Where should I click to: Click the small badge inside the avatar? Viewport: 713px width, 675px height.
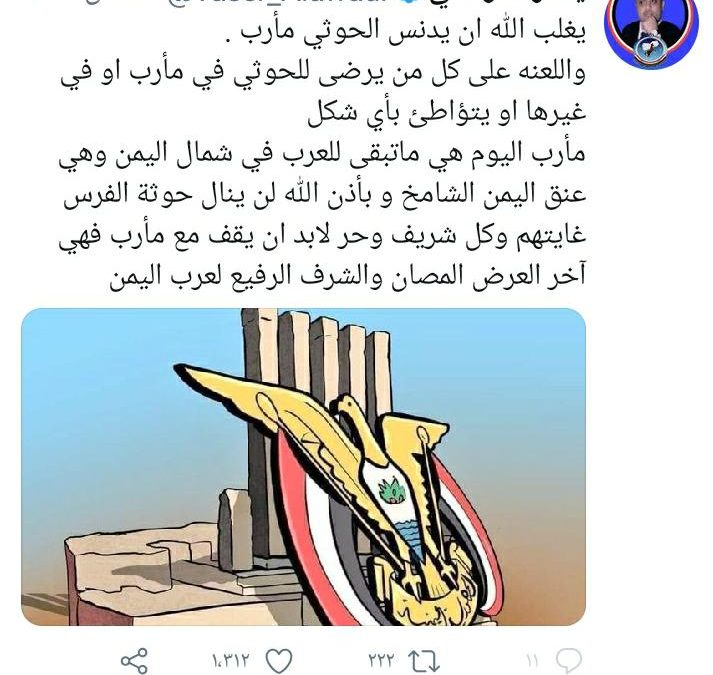tap(650, 51)
